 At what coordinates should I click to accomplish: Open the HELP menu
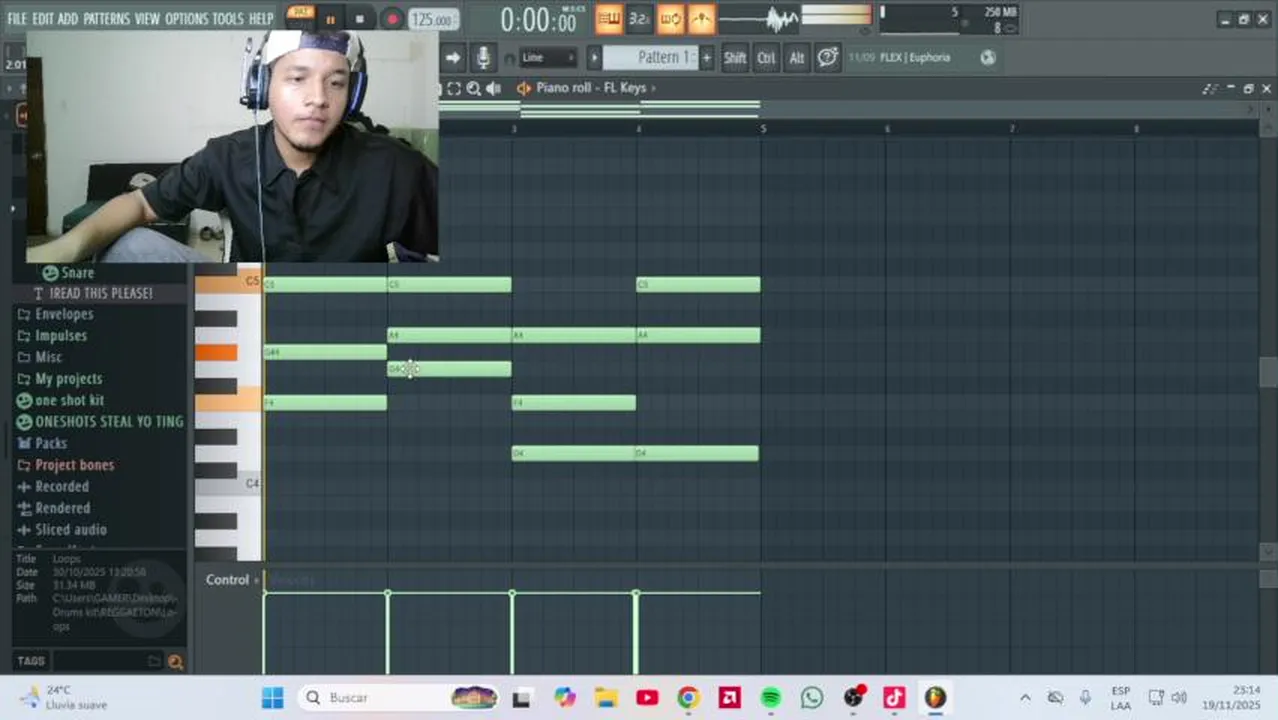coord(260,19)
